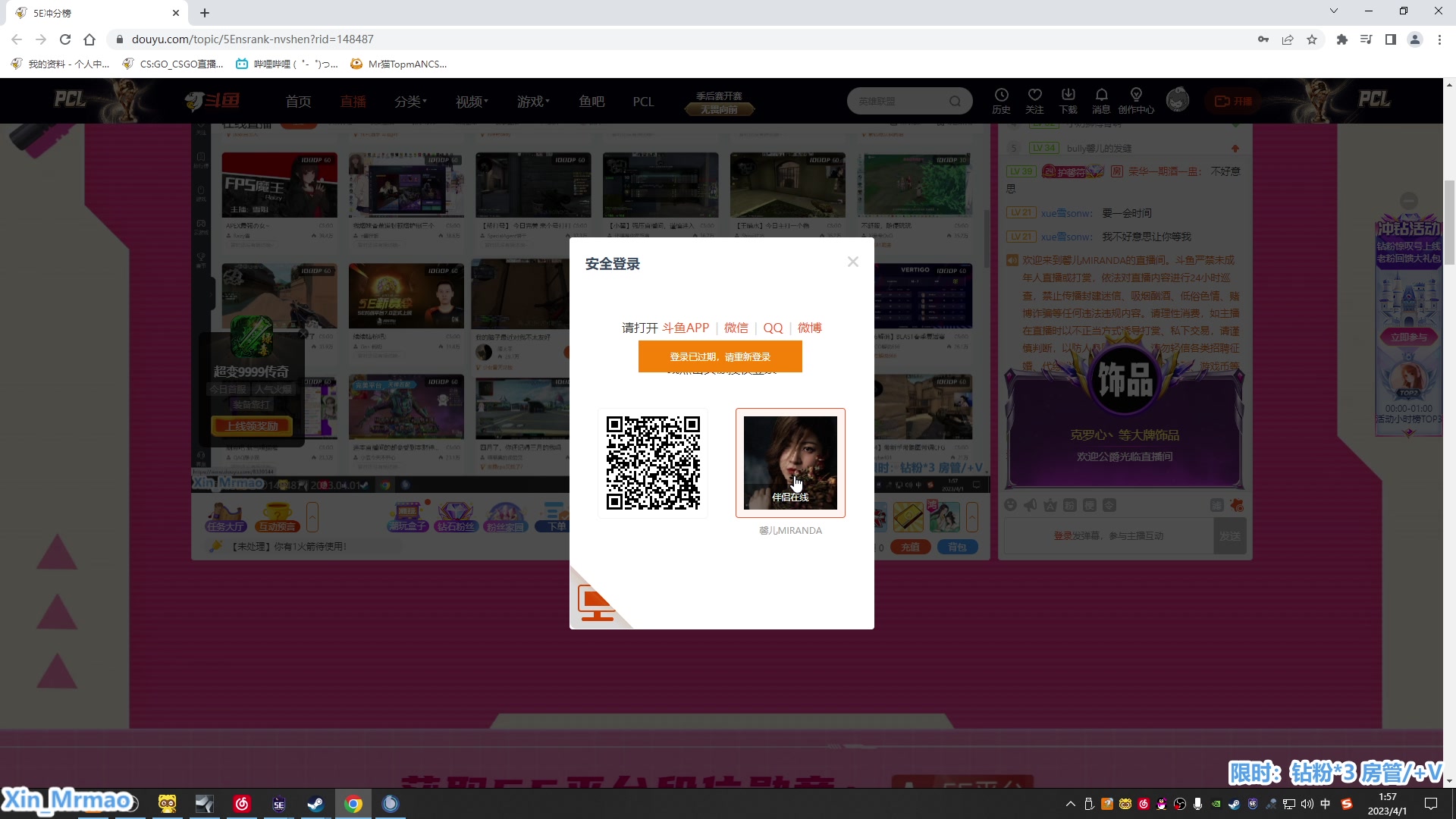Expand the 视频 nav dropdown
The height and width of the screenshot is (819, 1456).
472,102
